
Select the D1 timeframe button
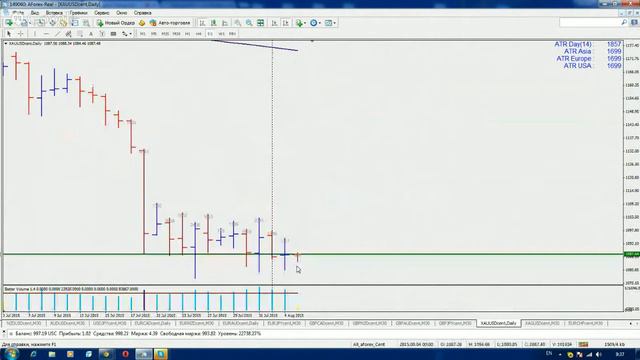click(210, 34)
